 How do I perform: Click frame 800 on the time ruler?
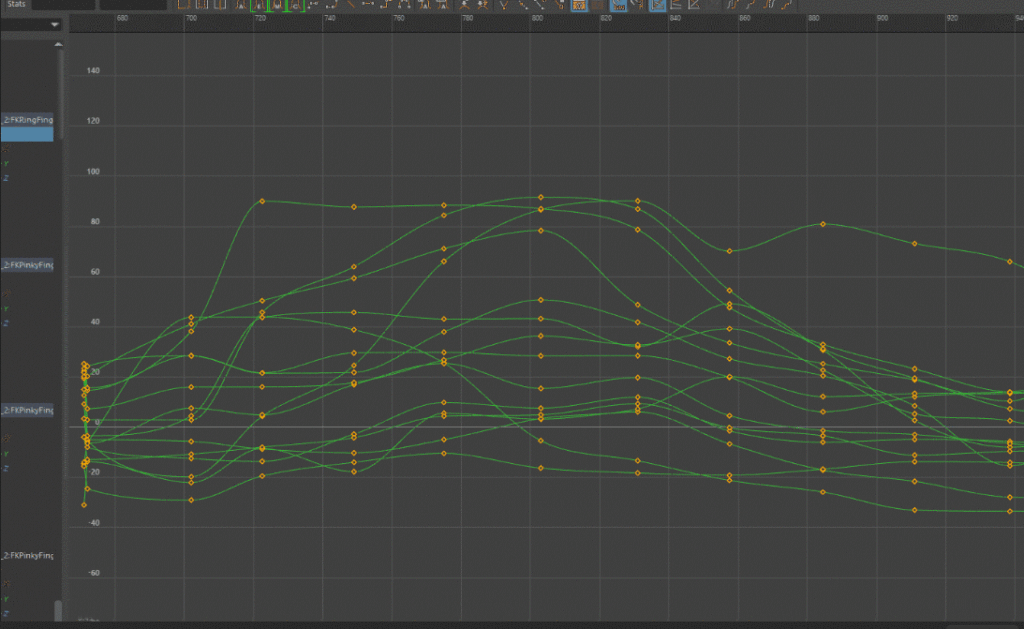[537, 18]
